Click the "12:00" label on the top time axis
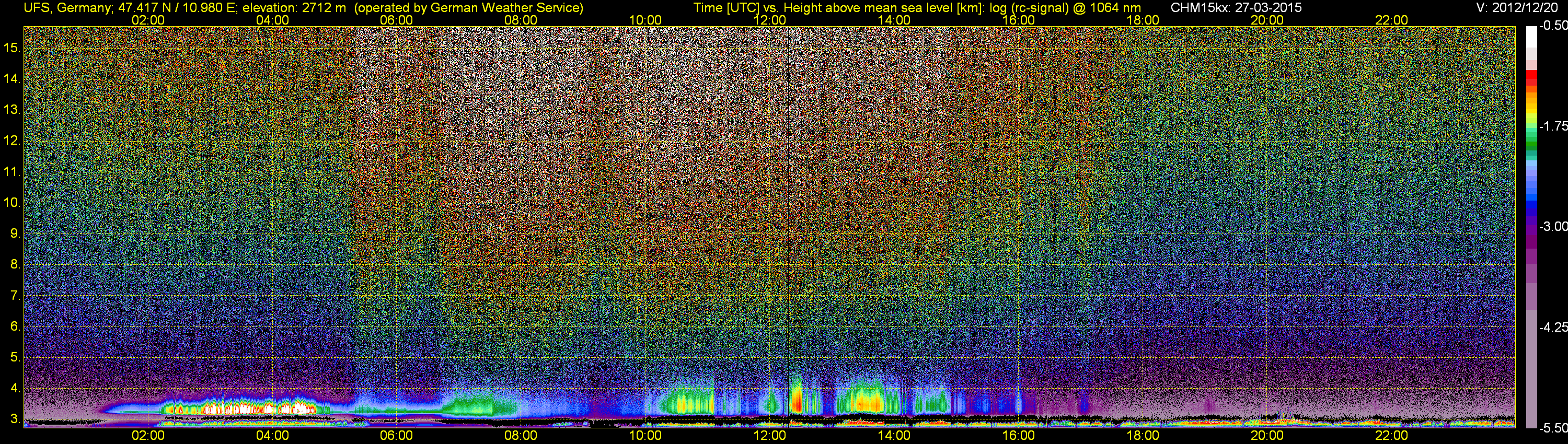Screen dimensions: 1568x444 pyautogui.click(x=769, y=20)
